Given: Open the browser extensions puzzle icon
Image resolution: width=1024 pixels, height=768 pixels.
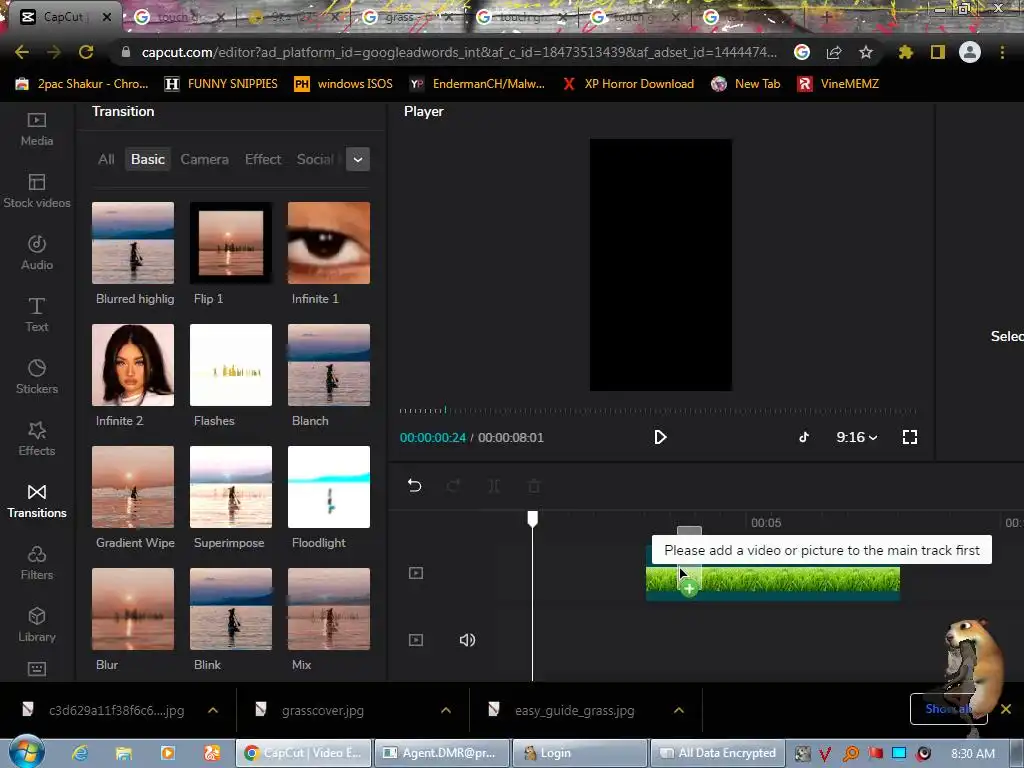Looking at the screenshot, I should click(x=905, y=52).
